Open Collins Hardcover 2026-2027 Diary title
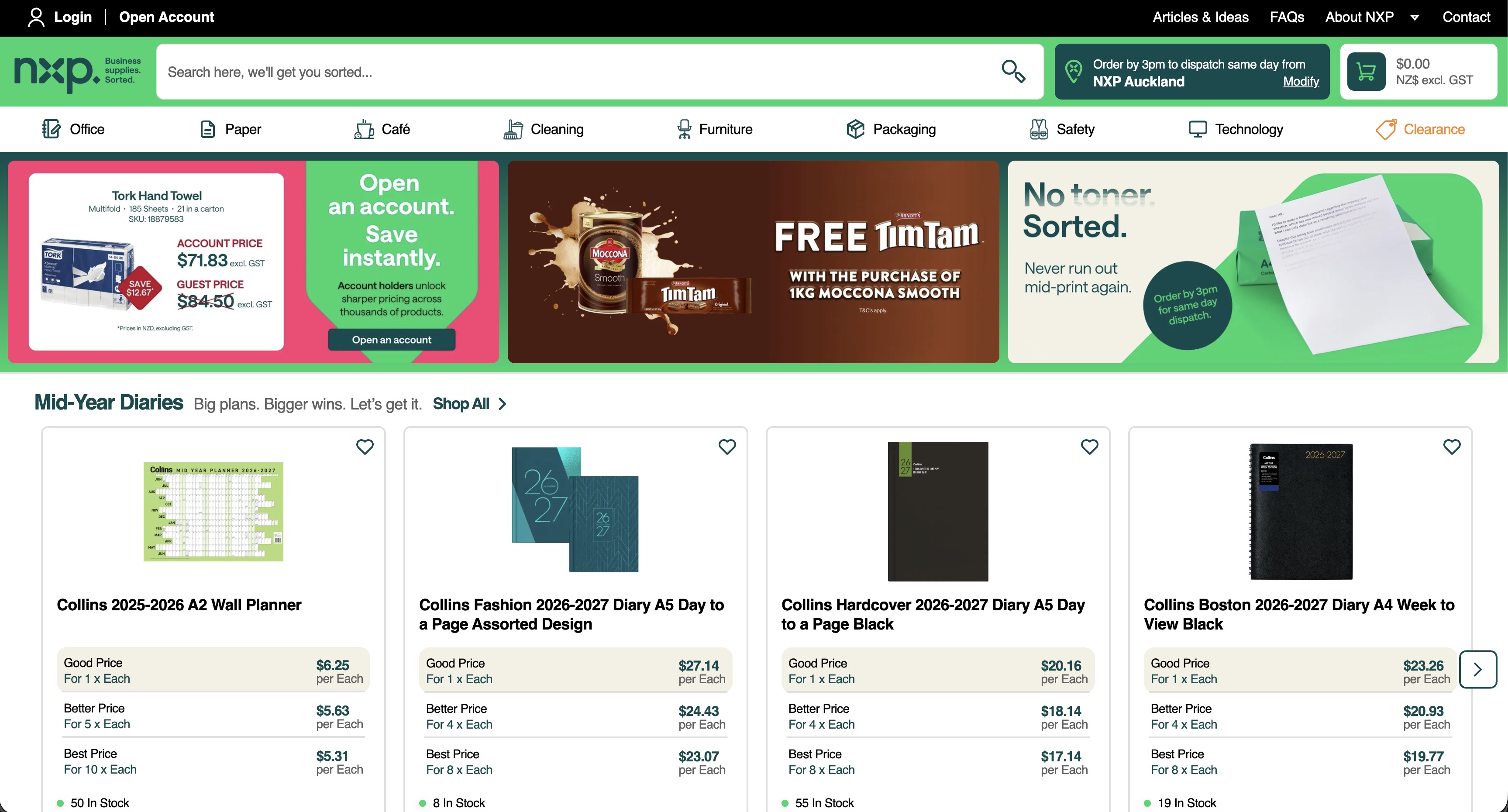The height and width of the screenshot is (812, 1508). [x=933, y=614]
